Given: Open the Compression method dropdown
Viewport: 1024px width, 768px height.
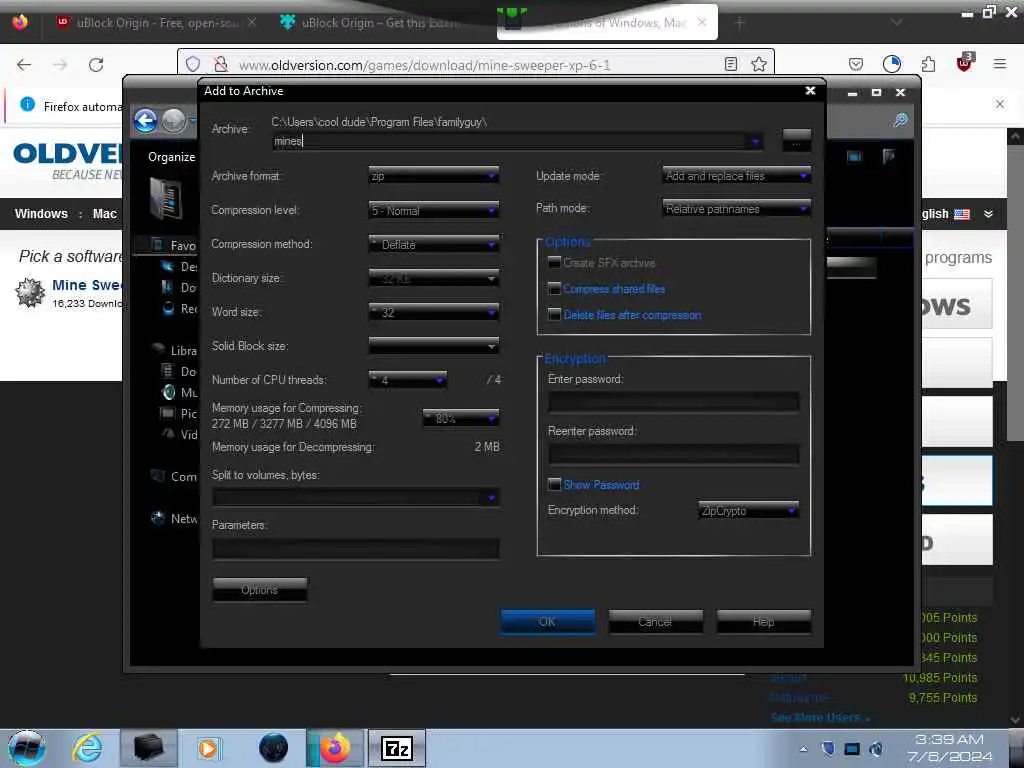Looking at the screenshot, I should [434, 244].
